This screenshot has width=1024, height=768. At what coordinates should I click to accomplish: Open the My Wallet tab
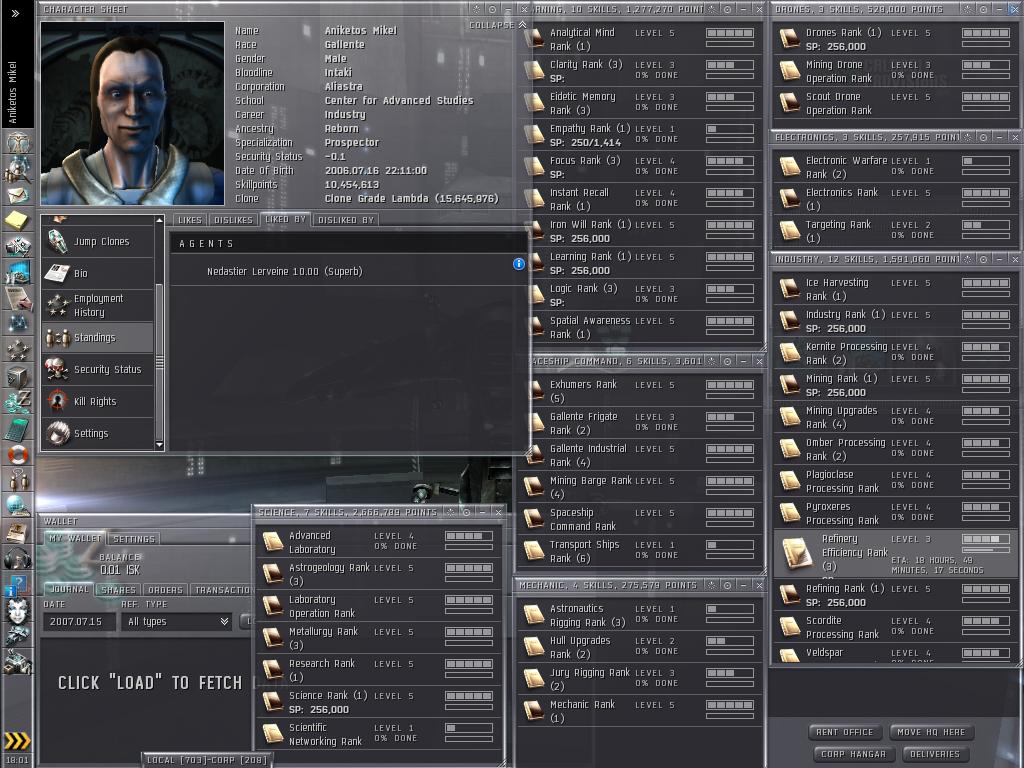(x=75, y=538)
